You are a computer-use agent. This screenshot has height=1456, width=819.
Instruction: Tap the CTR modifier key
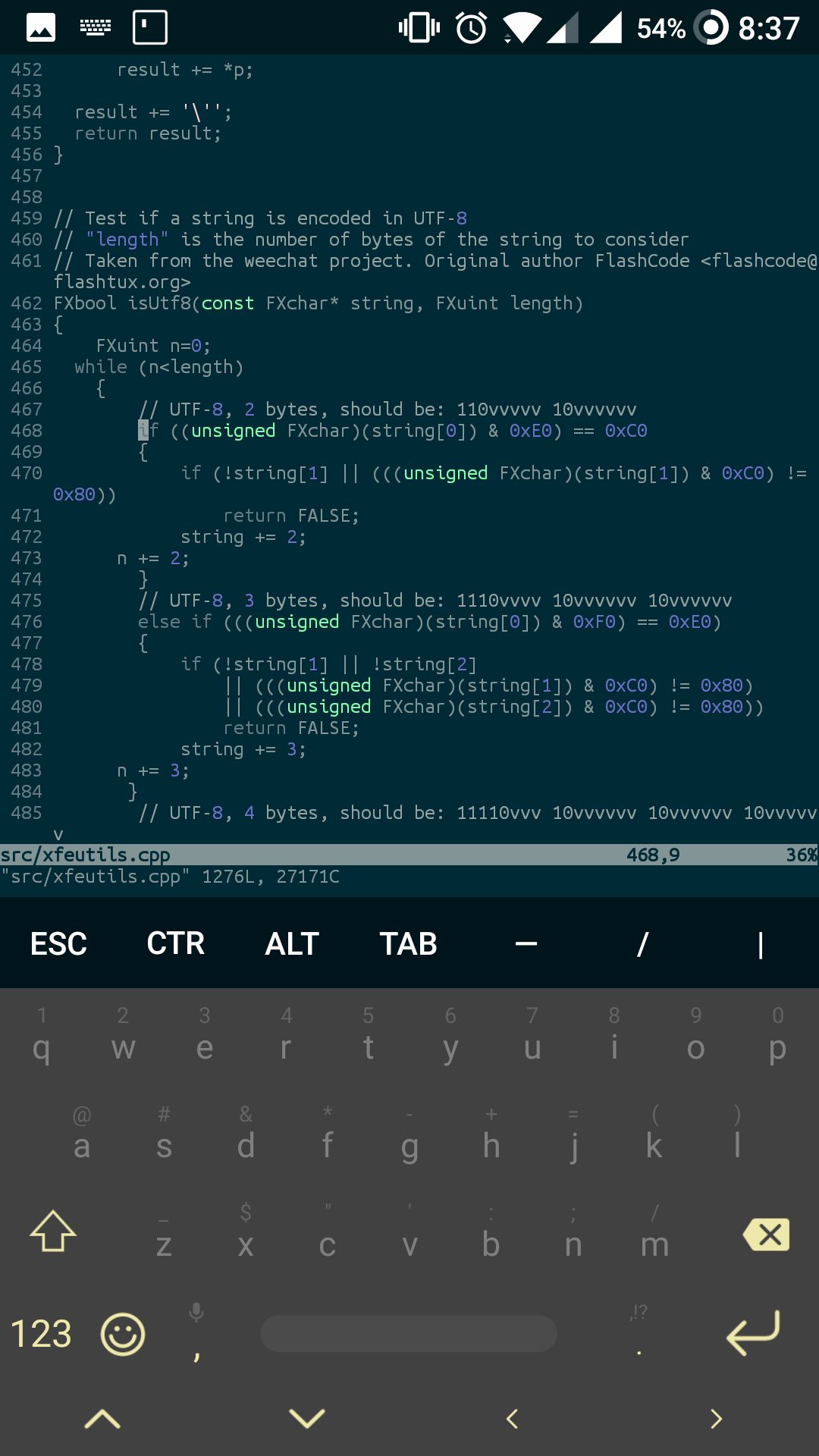click(x=175, y=944)
